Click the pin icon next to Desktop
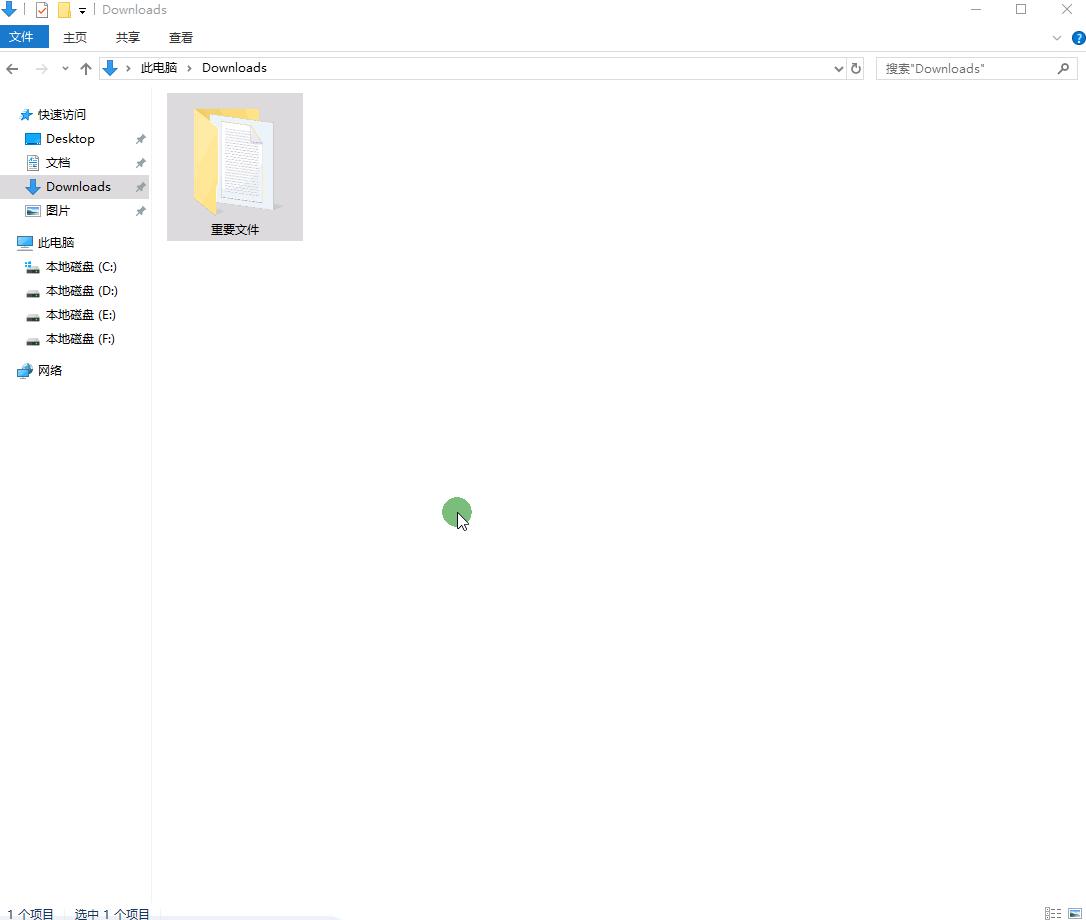This screenshot has width=1086, height=920. [141, 139]
